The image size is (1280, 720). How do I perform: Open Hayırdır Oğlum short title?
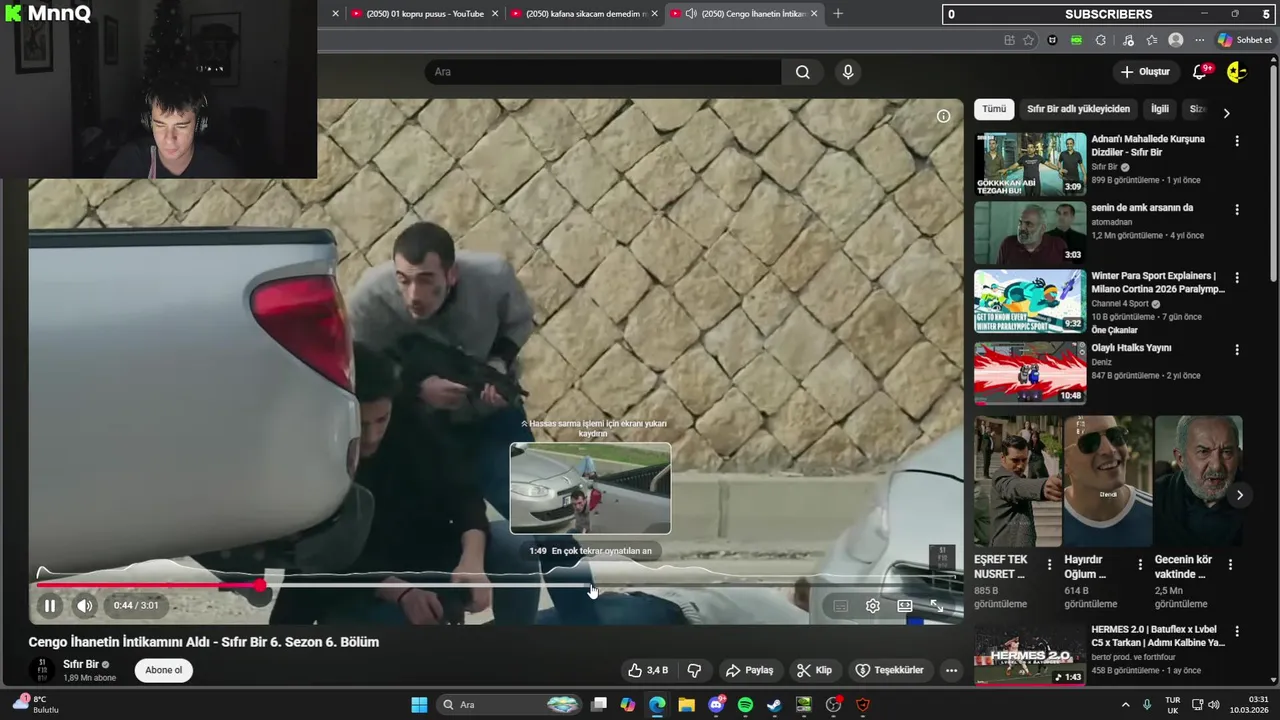(1085, 567)
